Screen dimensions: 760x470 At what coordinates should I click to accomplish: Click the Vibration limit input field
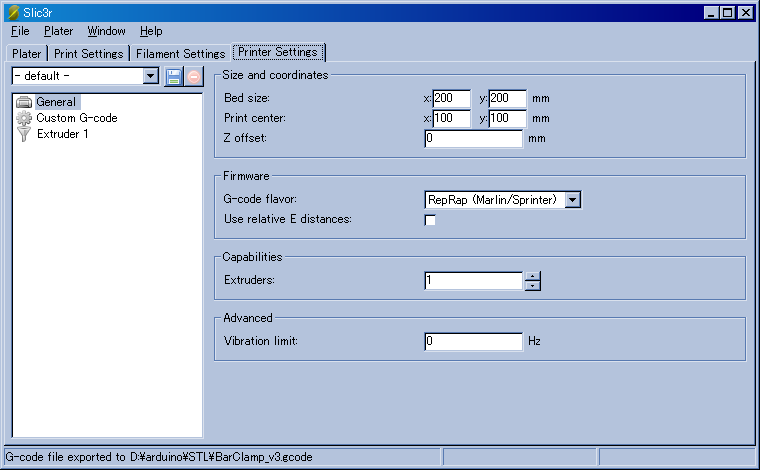point(473,341)
